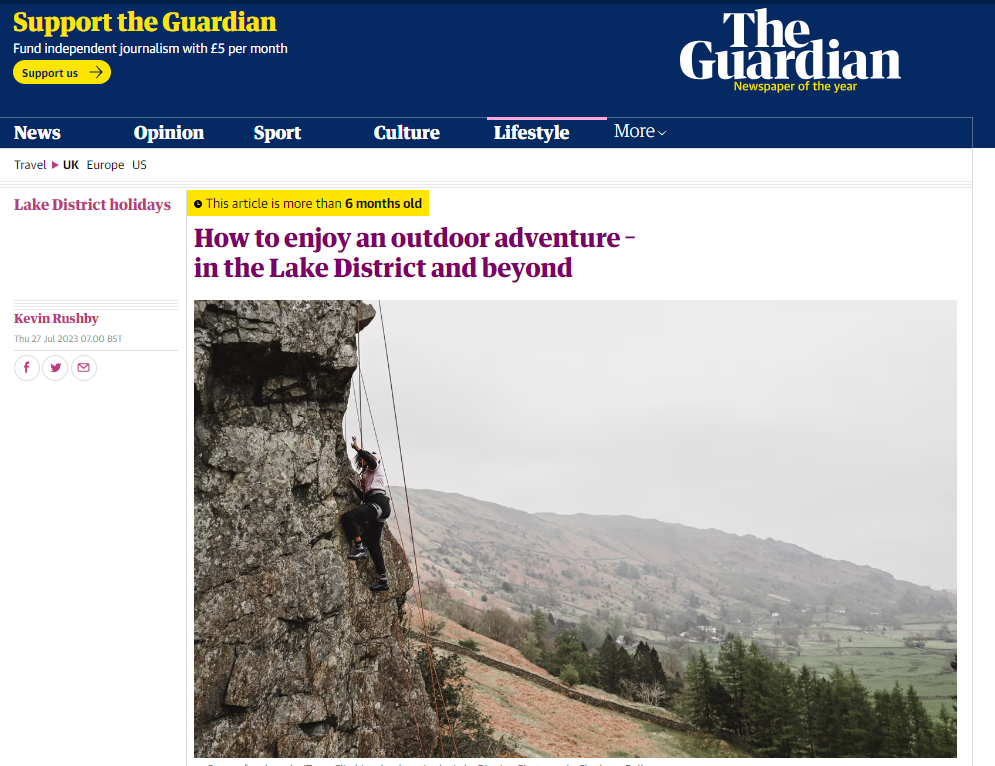Click the triangle arrow next to Travel

click(x=55, y=165)
